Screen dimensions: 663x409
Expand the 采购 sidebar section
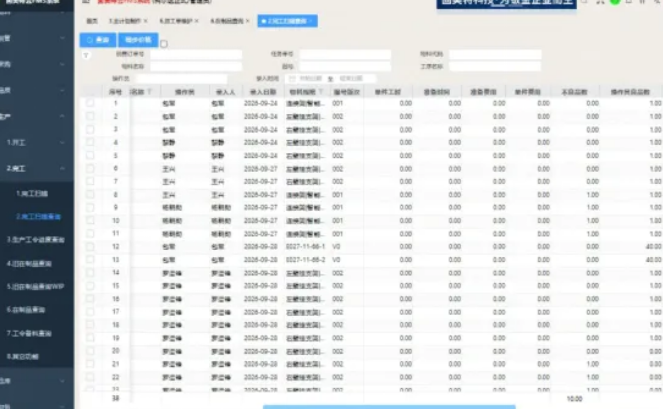(x=62, y=64)
